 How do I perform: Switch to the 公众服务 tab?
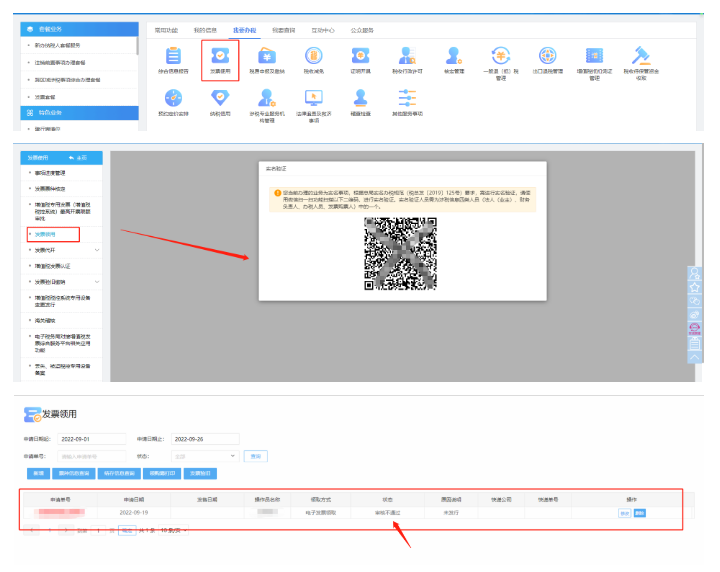click(362, 30)
